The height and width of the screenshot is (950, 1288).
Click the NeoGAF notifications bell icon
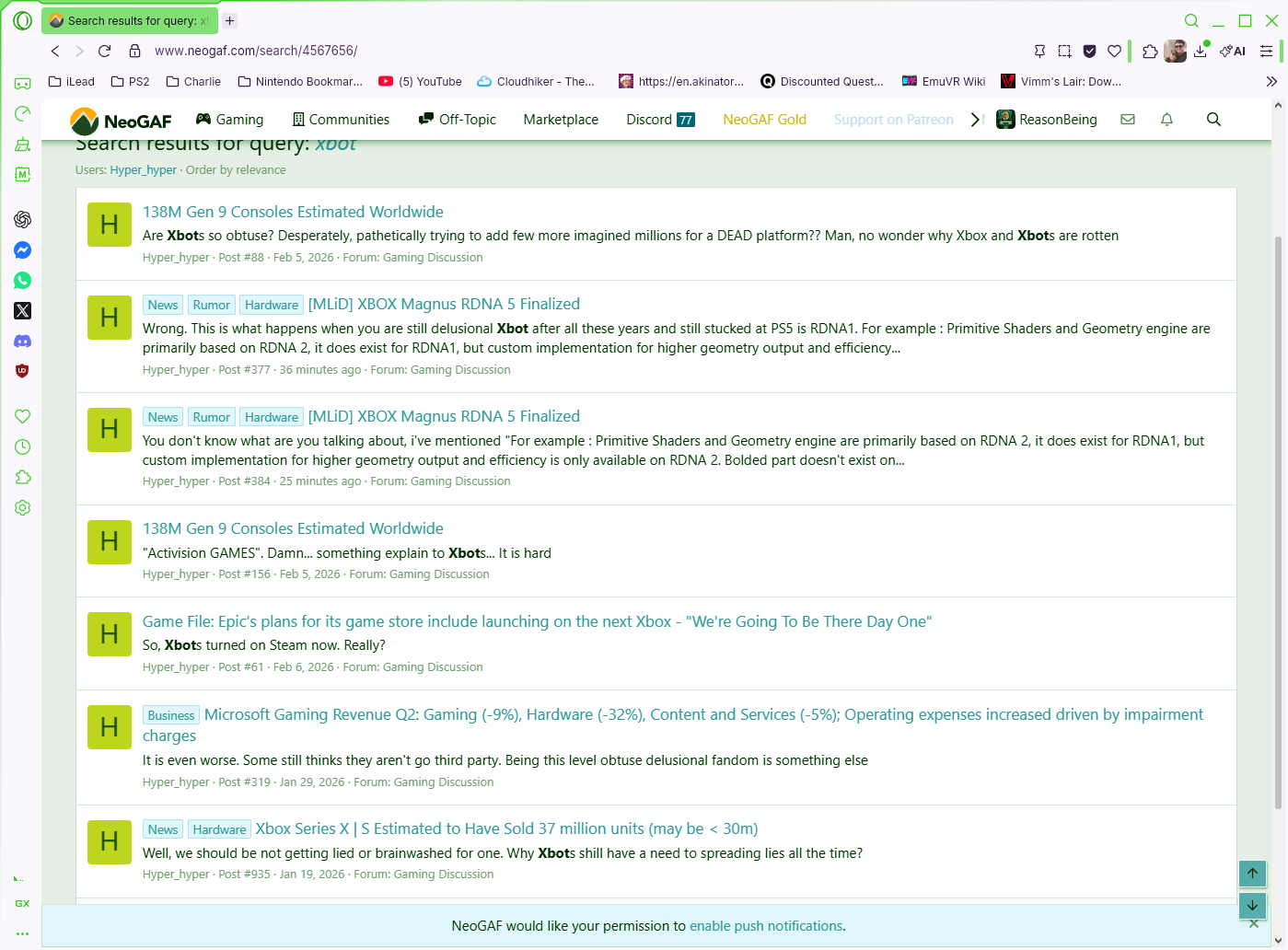click(1166, 120)
